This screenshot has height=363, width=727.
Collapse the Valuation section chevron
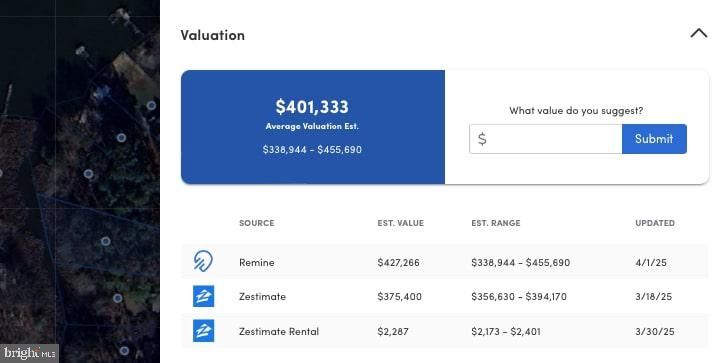point(699,33)
